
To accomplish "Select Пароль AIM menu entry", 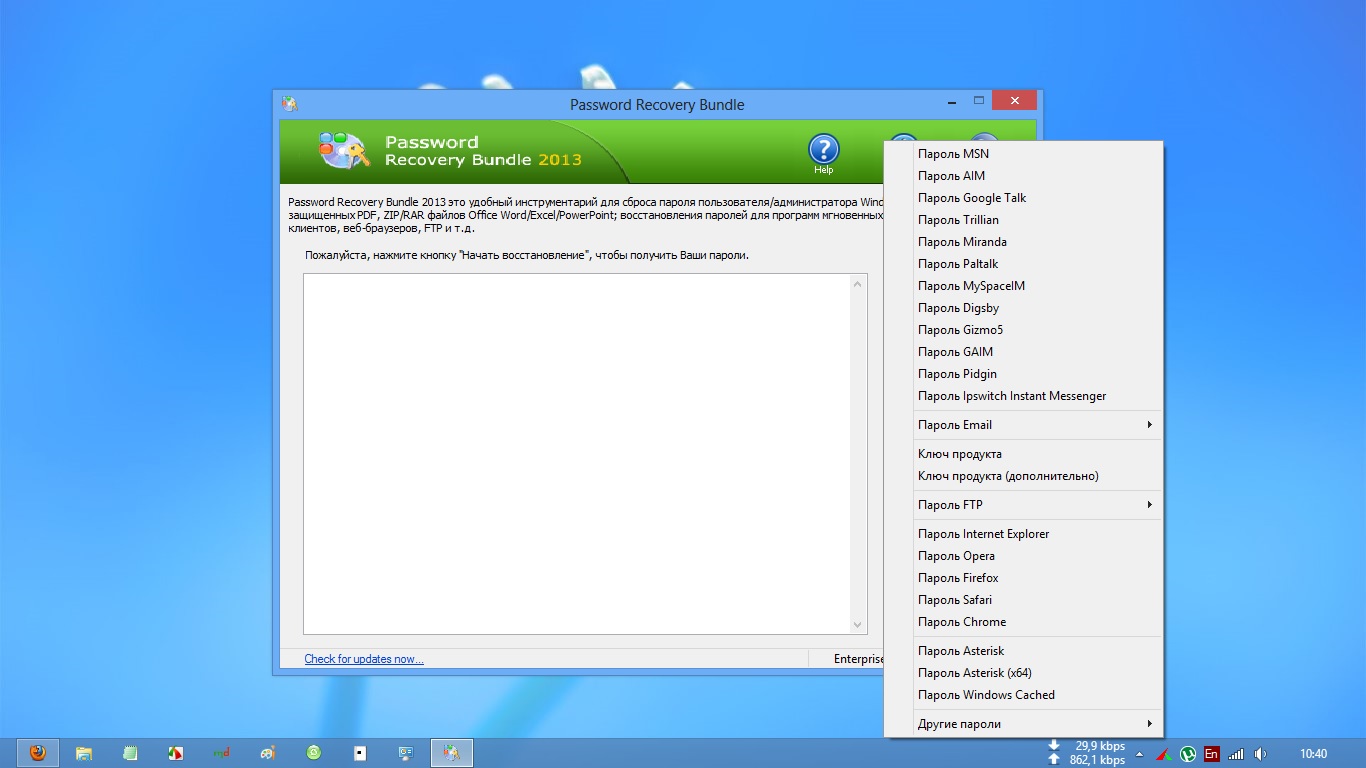I will (1024, 176).
